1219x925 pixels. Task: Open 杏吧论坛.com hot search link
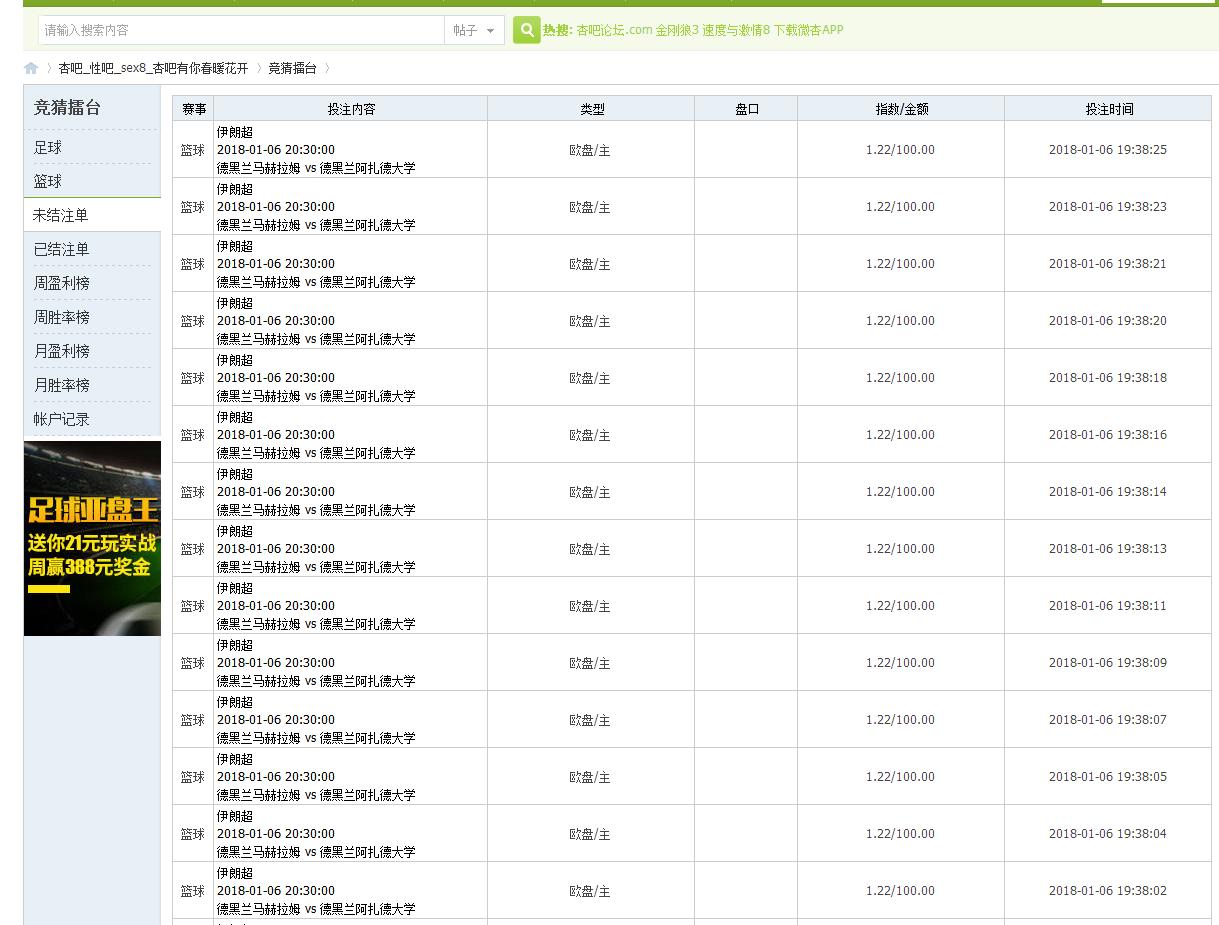pyautogui.click(x=614, y=30)
